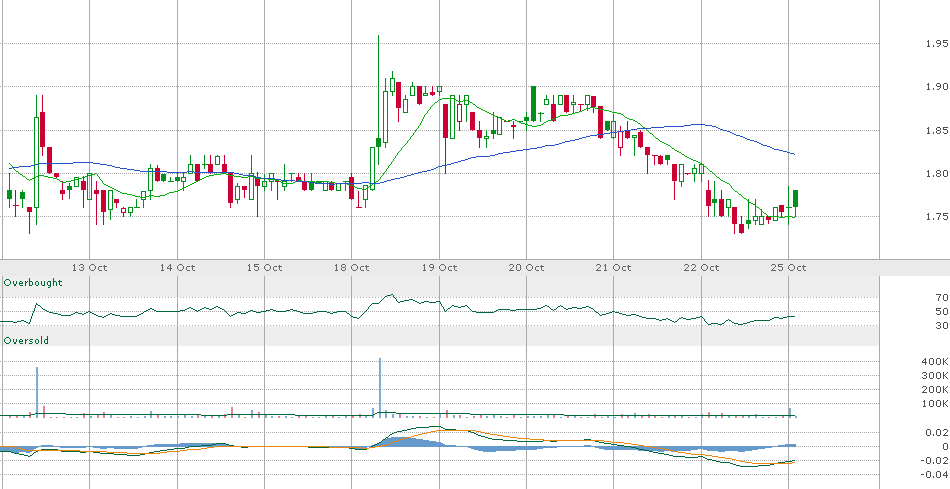
Task: Click the 1.85 price axis label
Action: 937,130
